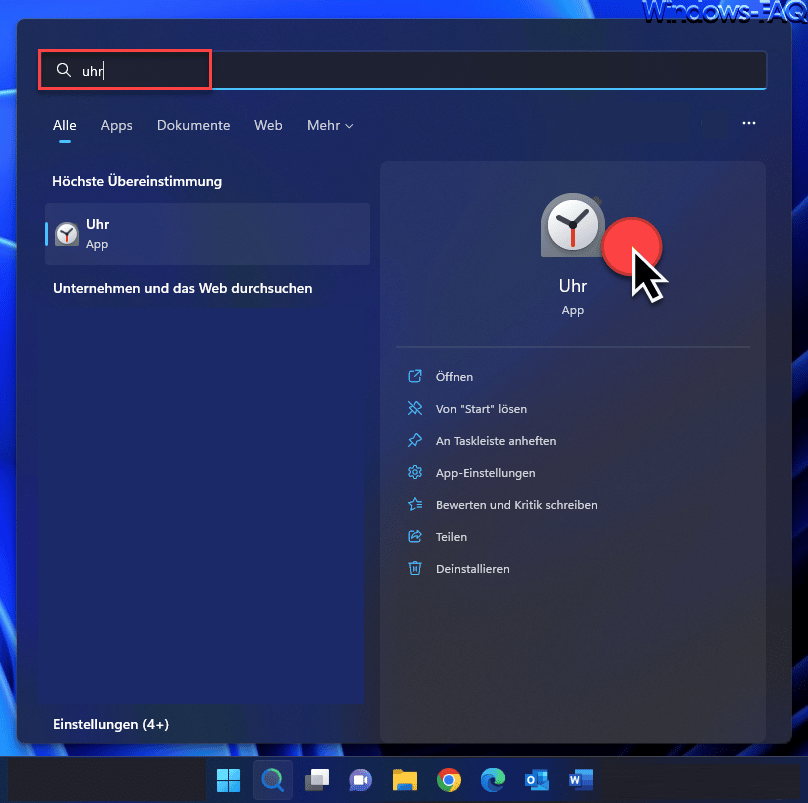Screen dimensions: 808x803
Task: Click the search box containing "uhr"
Action: (403, 70)
